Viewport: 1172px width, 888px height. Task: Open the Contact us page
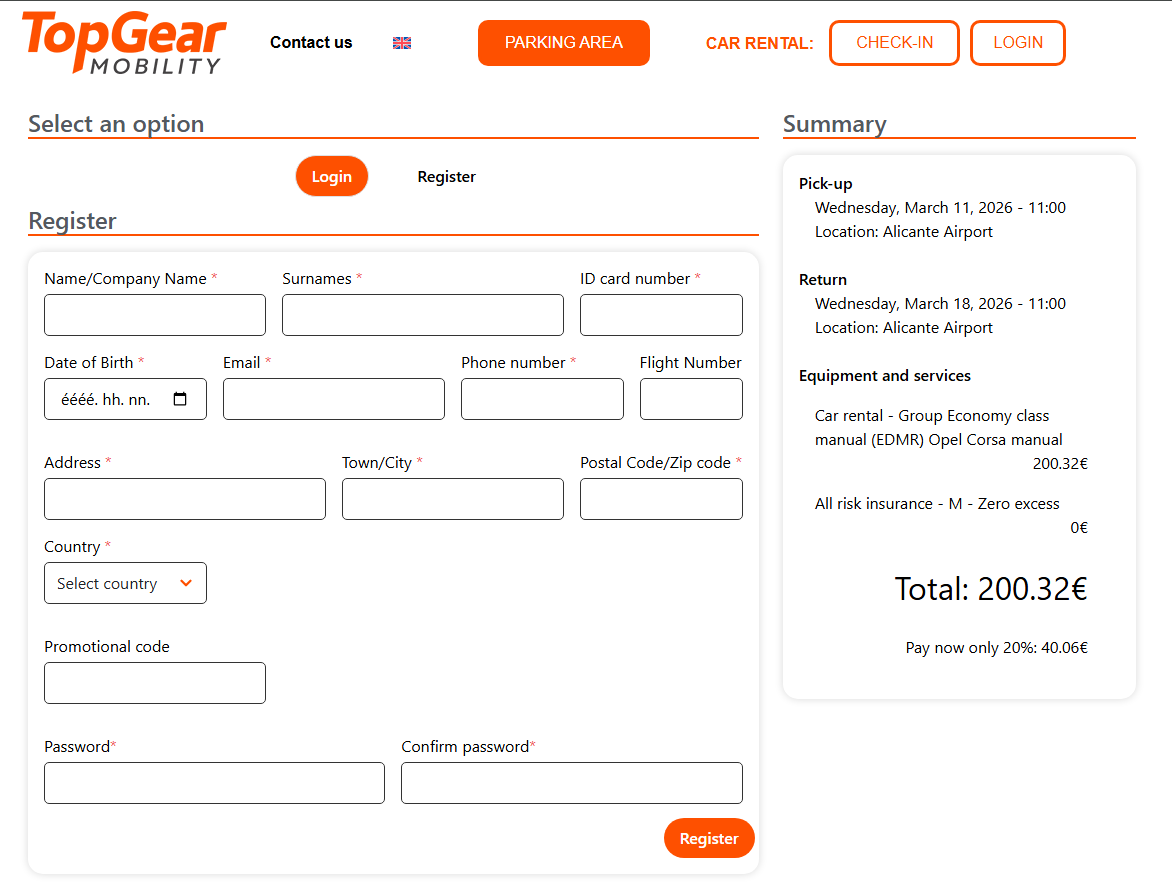(x=311, y=42)
